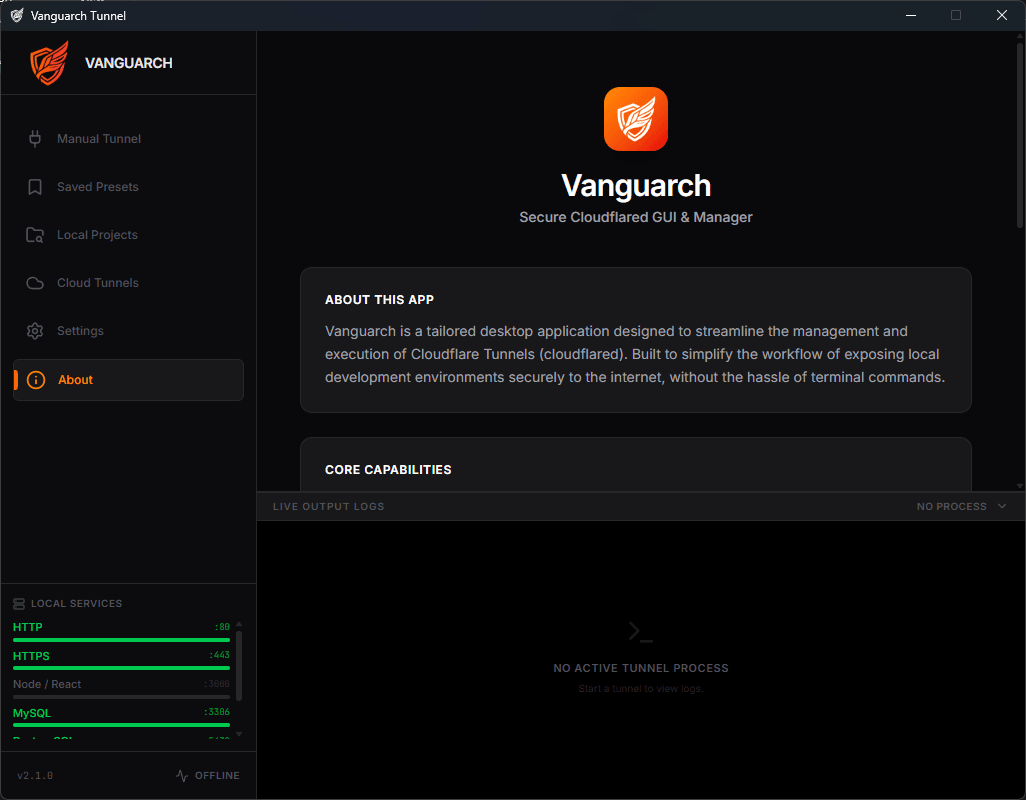Image resolution: width=1026 pixels, height=800 pixels.
Task: Click main content vertical scrollbar
Action: coord(1019,135)
